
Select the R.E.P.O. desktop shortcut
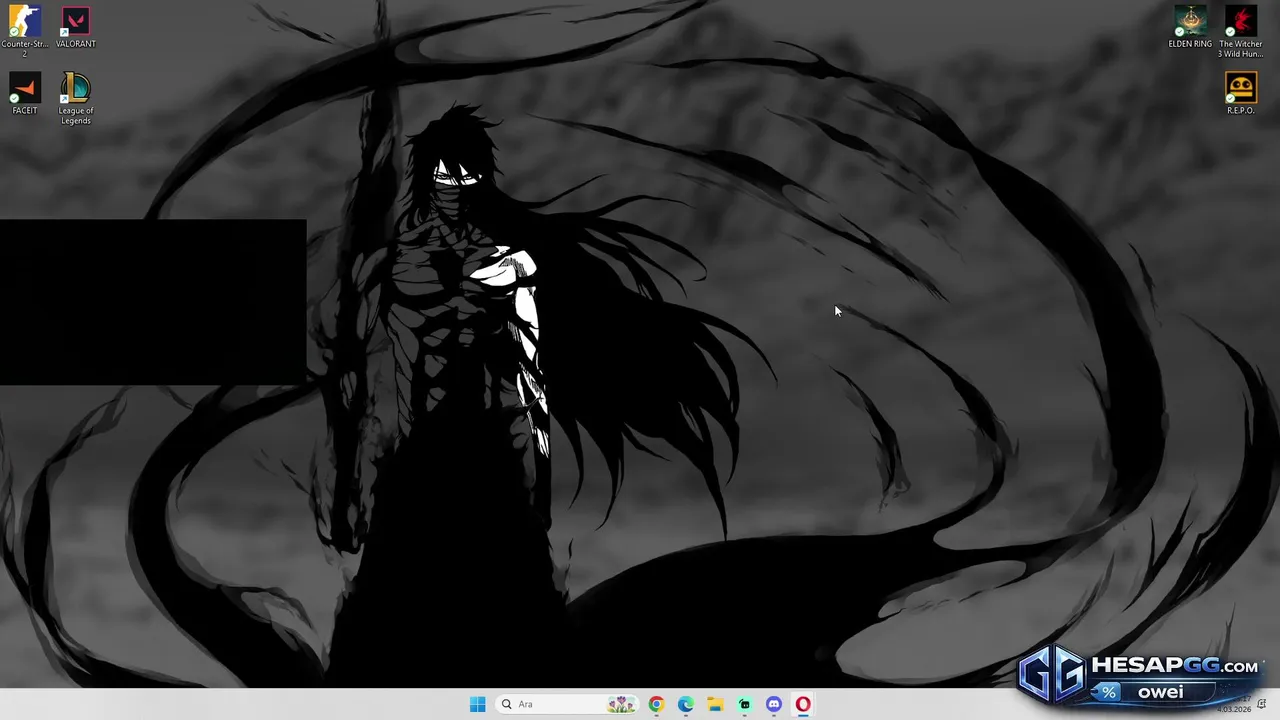tap(1240, 95)
